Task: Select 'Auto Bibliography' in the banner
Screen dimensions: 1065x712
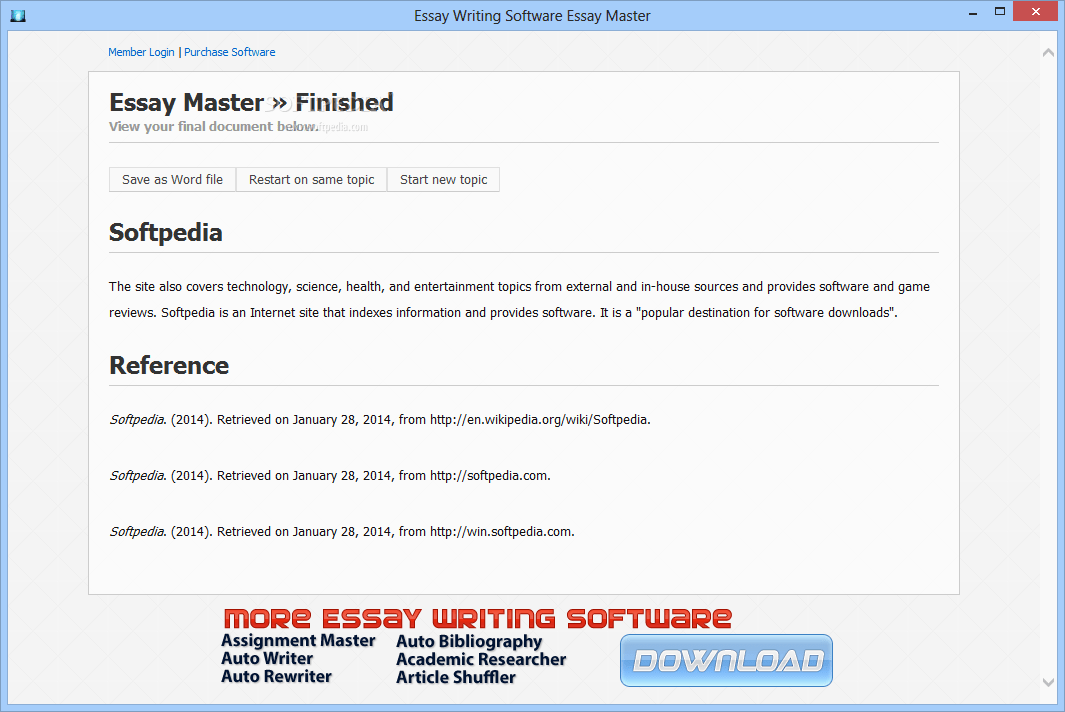Action: pos(469,640)
